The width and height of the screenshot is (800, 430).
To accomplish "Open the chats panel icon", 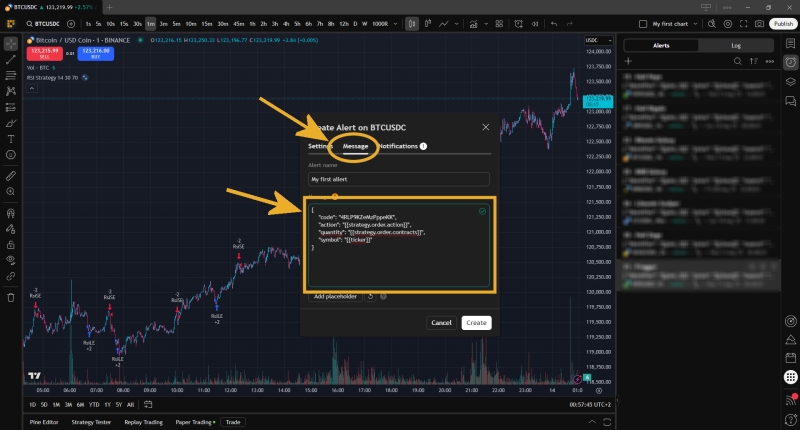I will (x=790, y=101).
